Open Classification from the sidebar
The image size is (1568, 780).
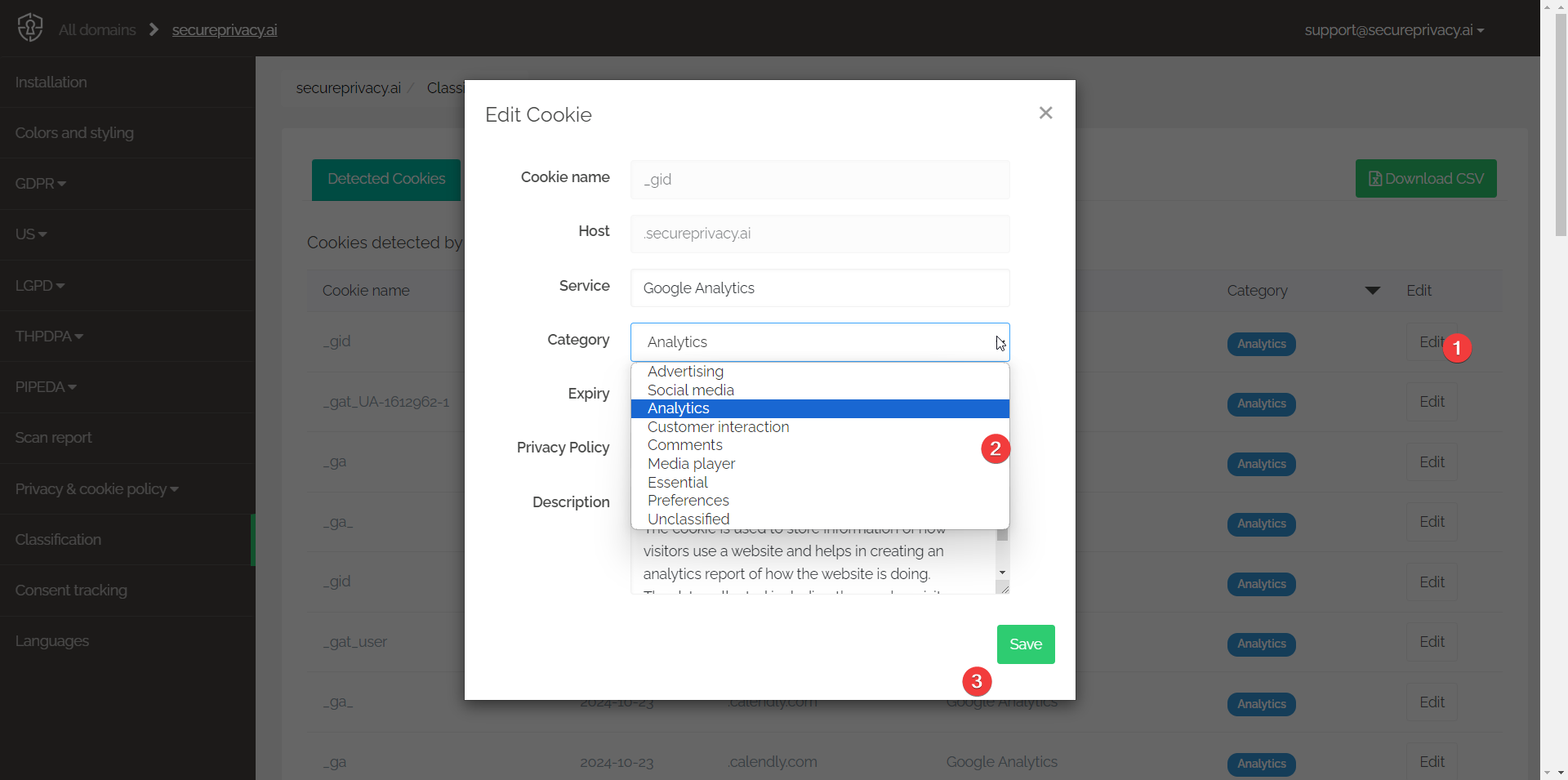tap(57, 539)
